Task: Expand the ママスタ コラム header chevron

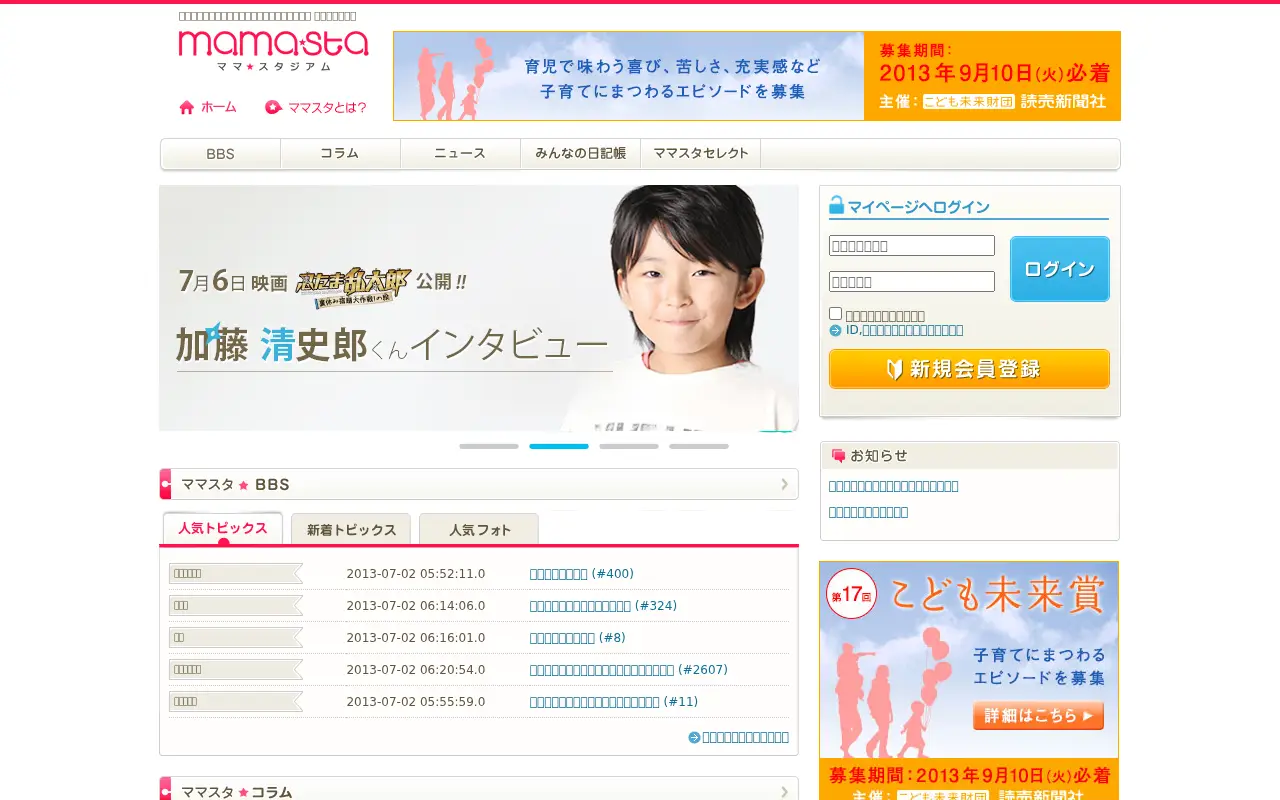Action: point(785,791)
